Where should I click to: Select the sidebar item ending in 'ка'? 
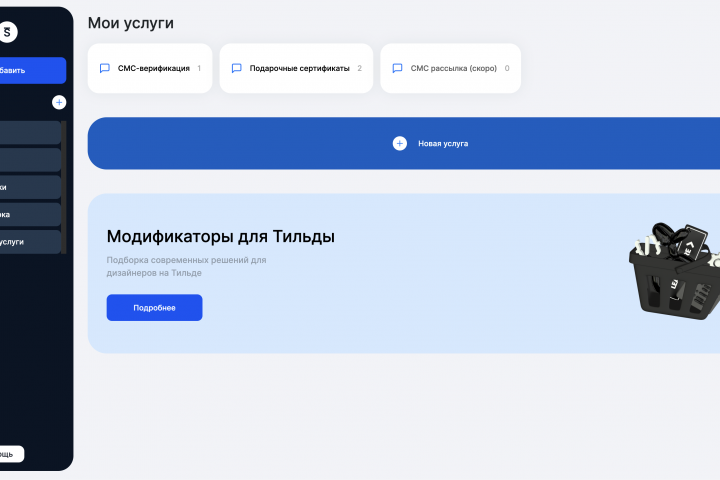[30, 215]
